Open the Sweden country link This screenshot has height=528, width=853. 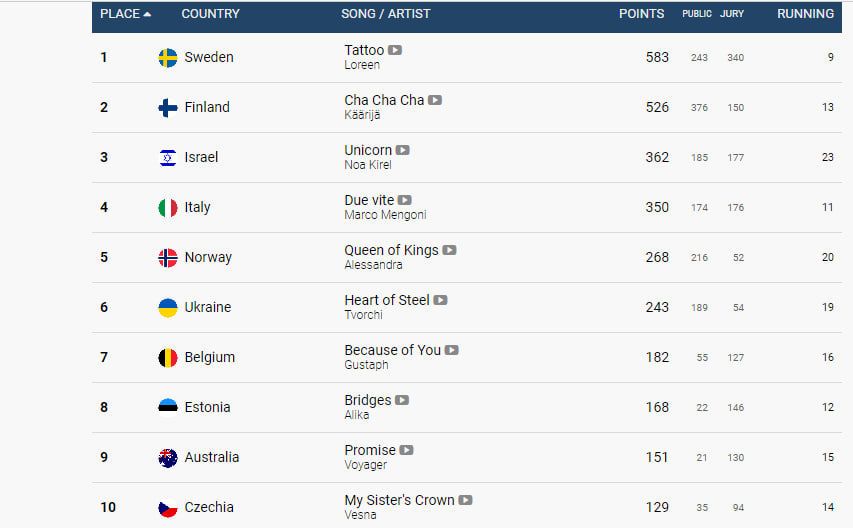(209, 57)
